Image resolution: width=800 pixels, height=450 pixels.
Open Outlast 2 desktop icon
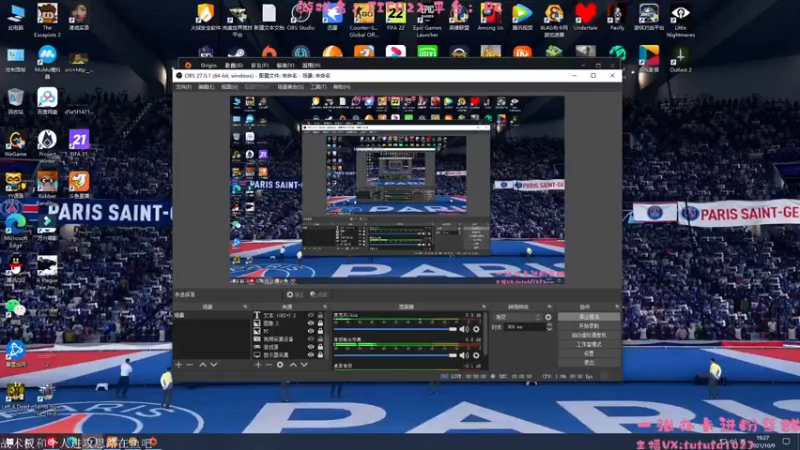[681, 59]
